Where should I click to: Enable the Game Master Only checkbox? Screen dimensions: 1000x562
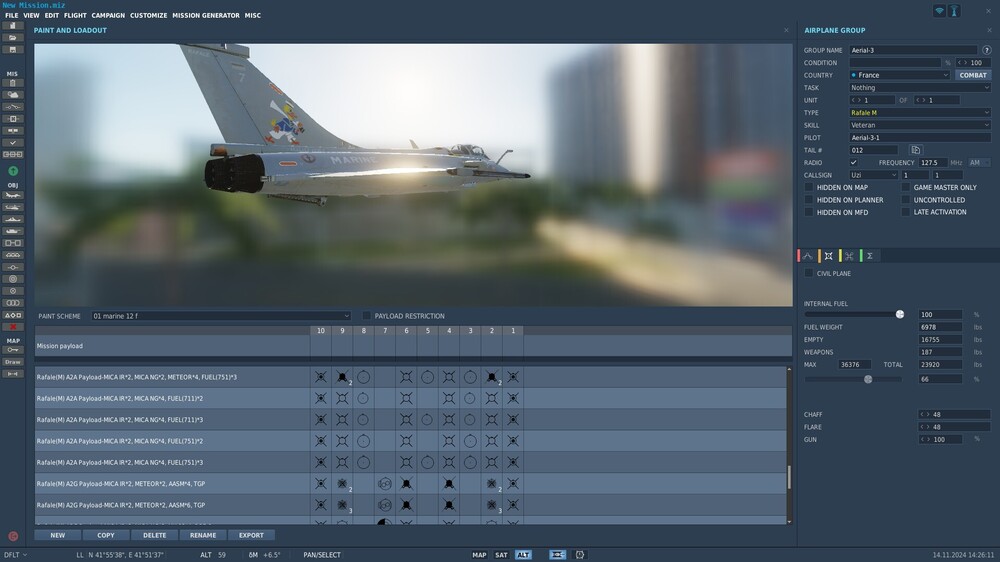tap(906, 188)
